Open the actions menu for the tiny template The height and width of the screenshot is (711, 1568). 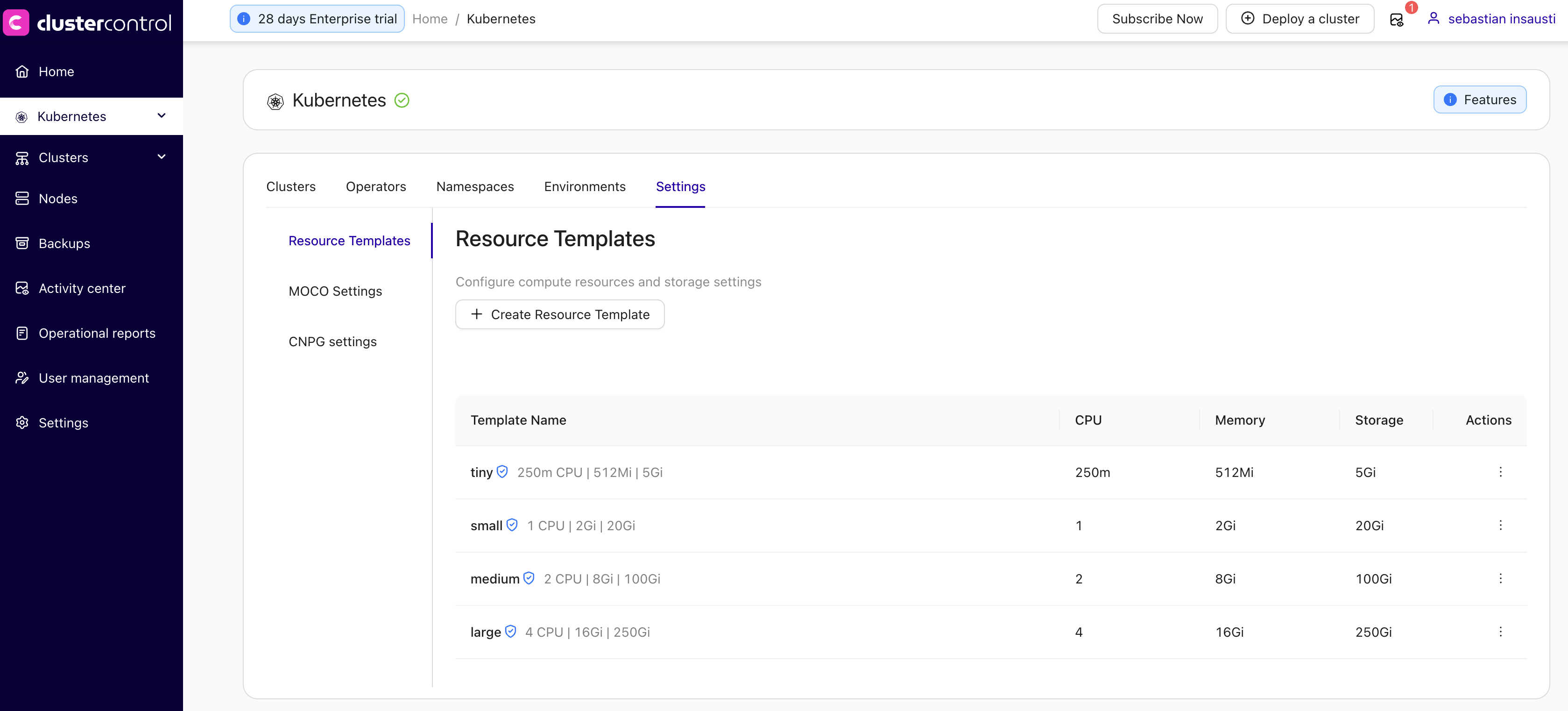(x=1501, y=472)
